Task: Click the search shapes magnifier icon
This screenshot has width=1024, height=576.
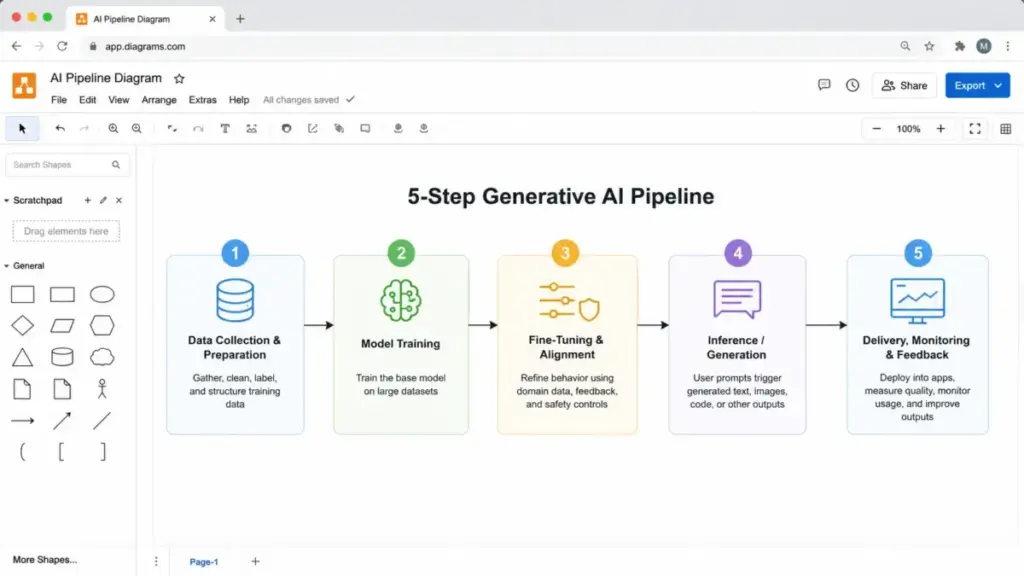Action: coord(116,165)
